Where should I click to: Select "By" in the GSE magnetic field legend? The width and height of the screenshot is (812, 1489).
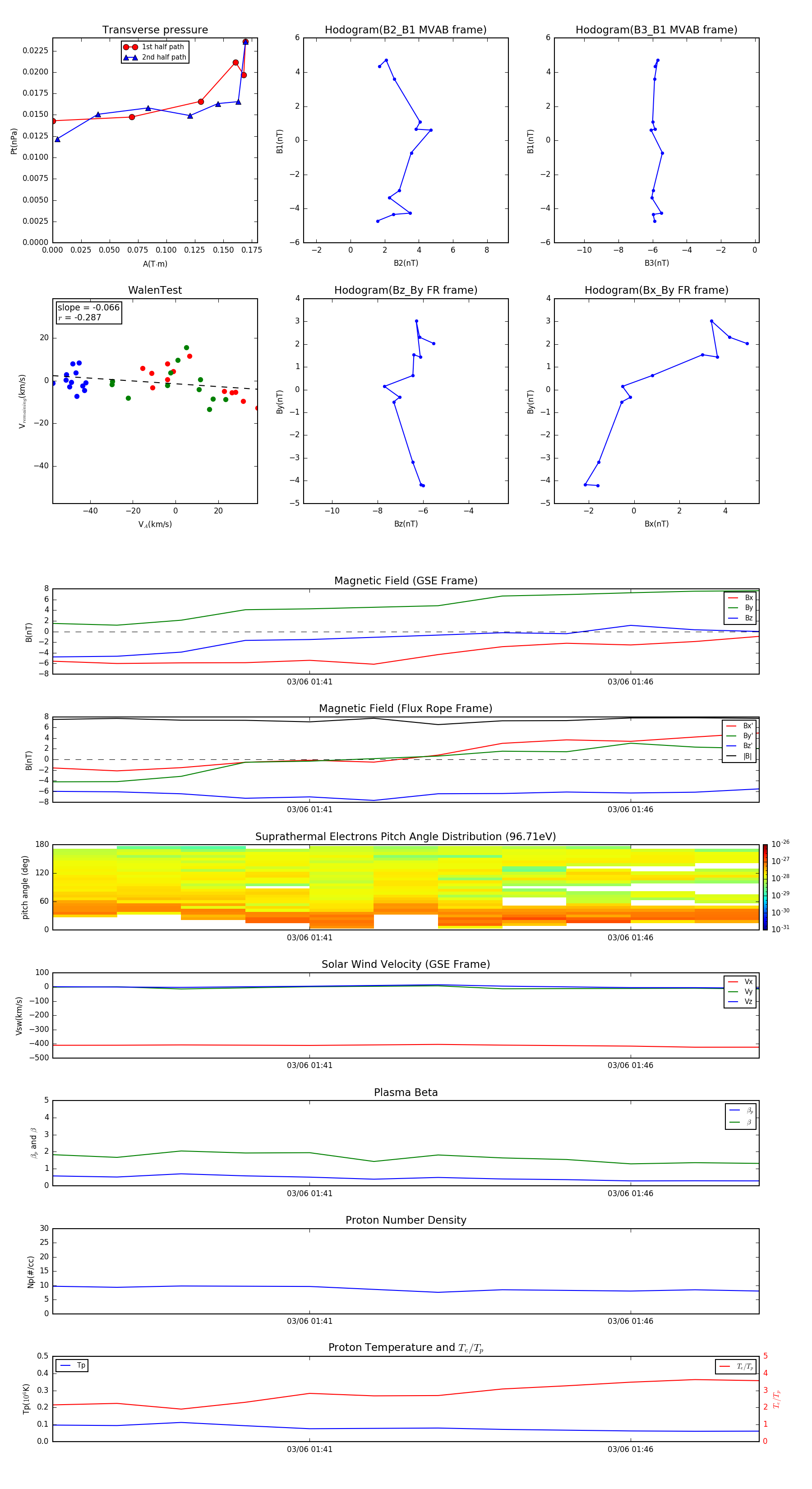740,608
